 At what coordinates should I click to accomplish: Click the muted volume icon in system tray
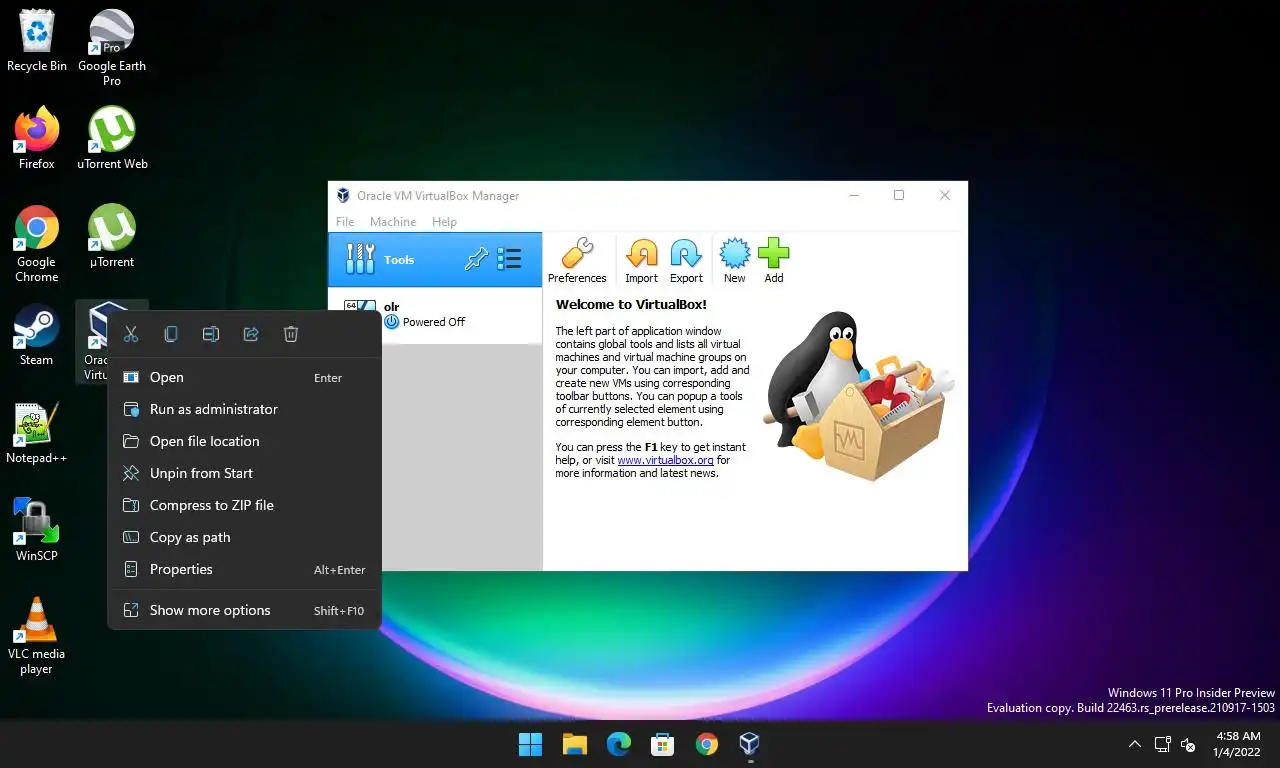coord(1188,744)
